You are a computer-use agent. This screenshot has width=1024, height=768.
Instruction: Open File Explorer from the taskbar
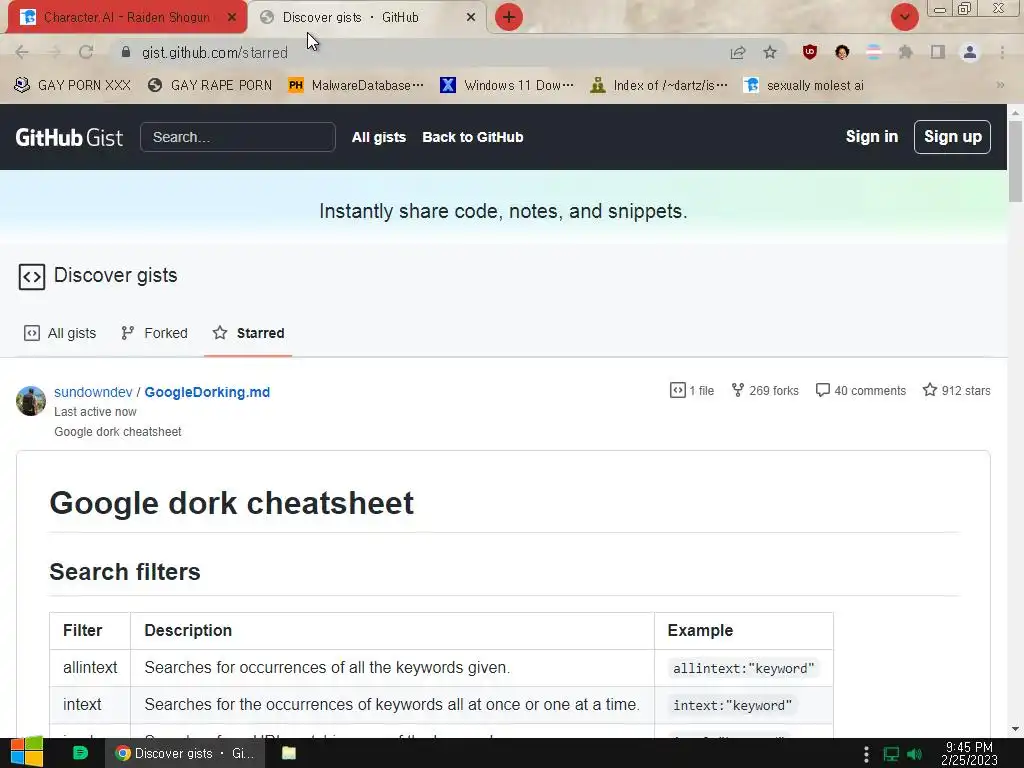click(x=289, y=753)
